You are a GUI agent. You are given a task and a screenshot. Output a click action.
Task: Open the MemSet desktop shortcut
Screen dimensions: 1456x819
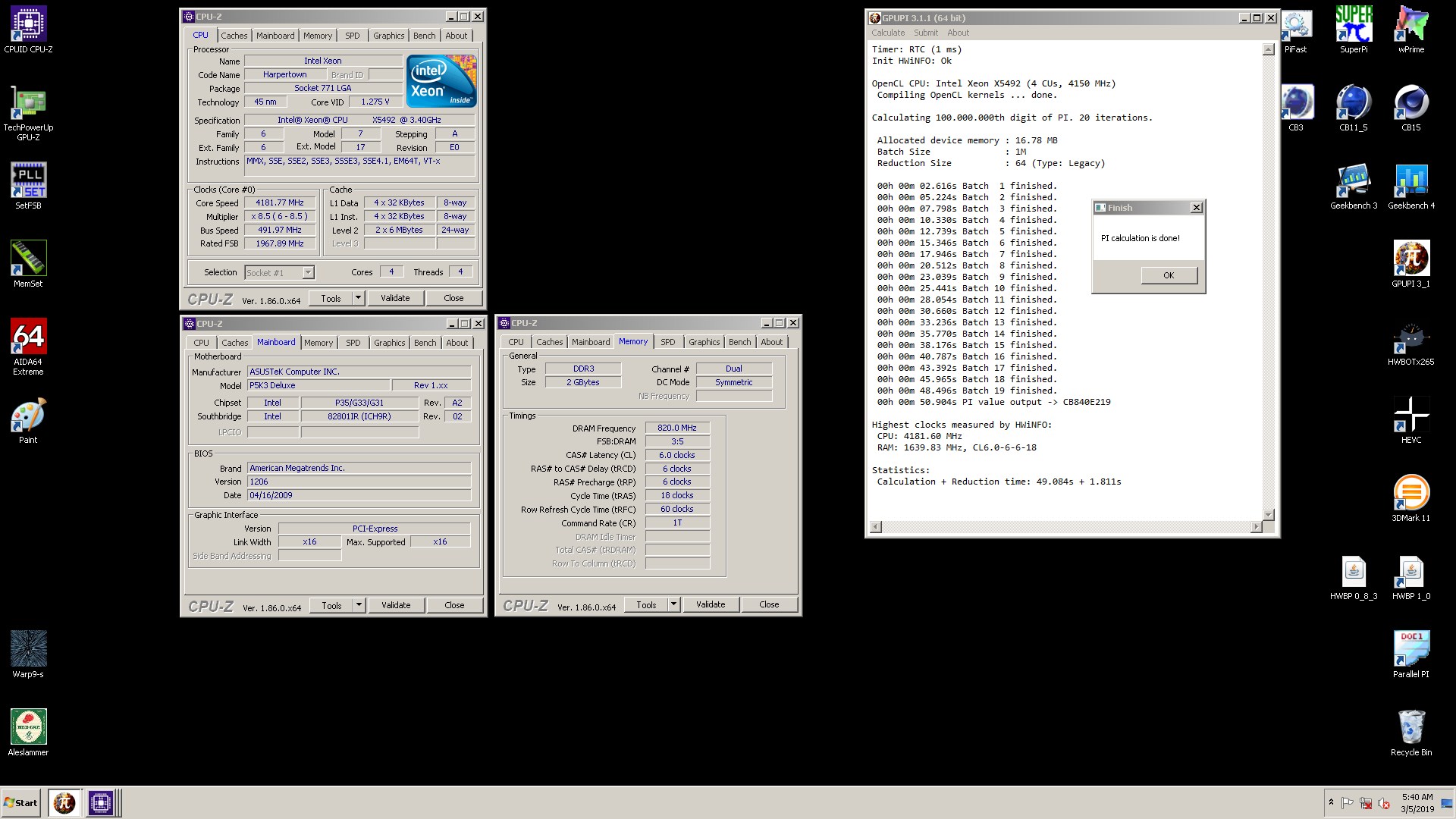pyautogui.click(x=28, y=264)
